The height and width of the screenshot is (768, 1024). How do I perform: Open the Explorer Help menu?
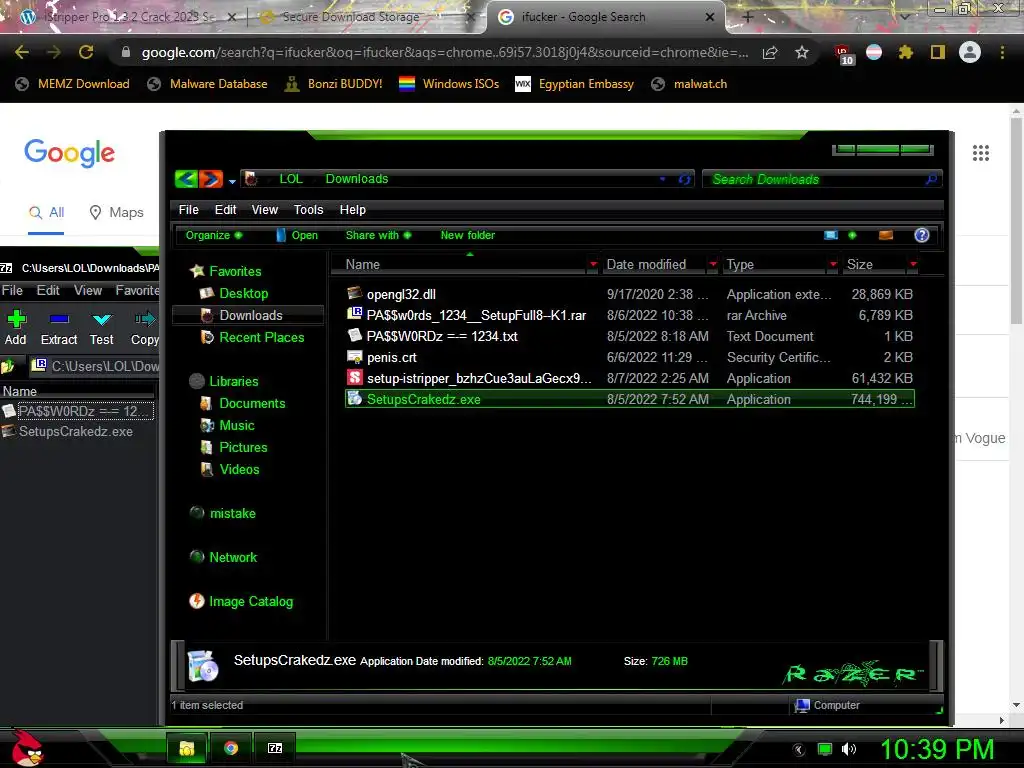(x=353, y=210)
